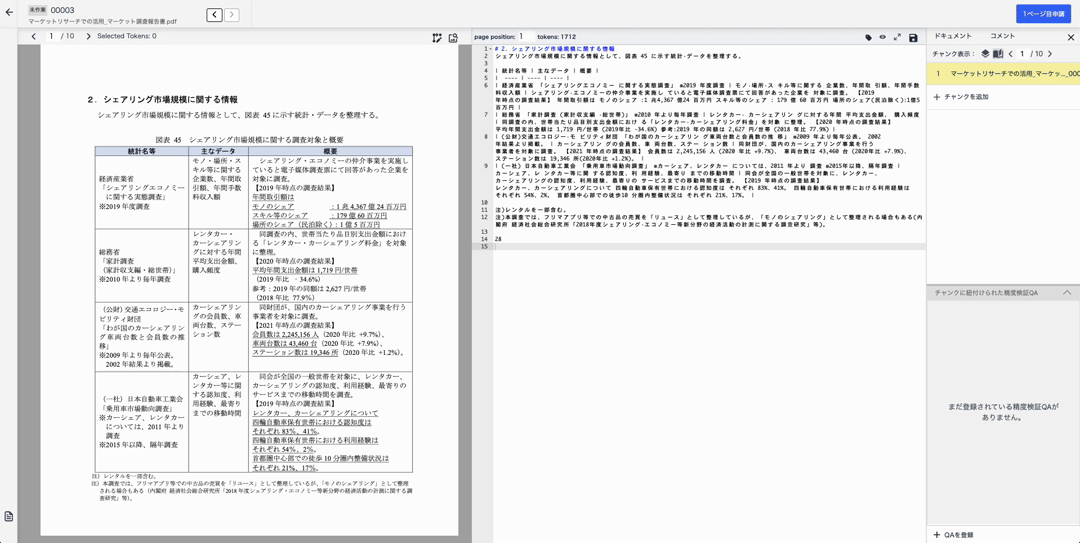Click the document ID 00003
The width and height of the screenshot is (1080, 543).
pos(63,10)
